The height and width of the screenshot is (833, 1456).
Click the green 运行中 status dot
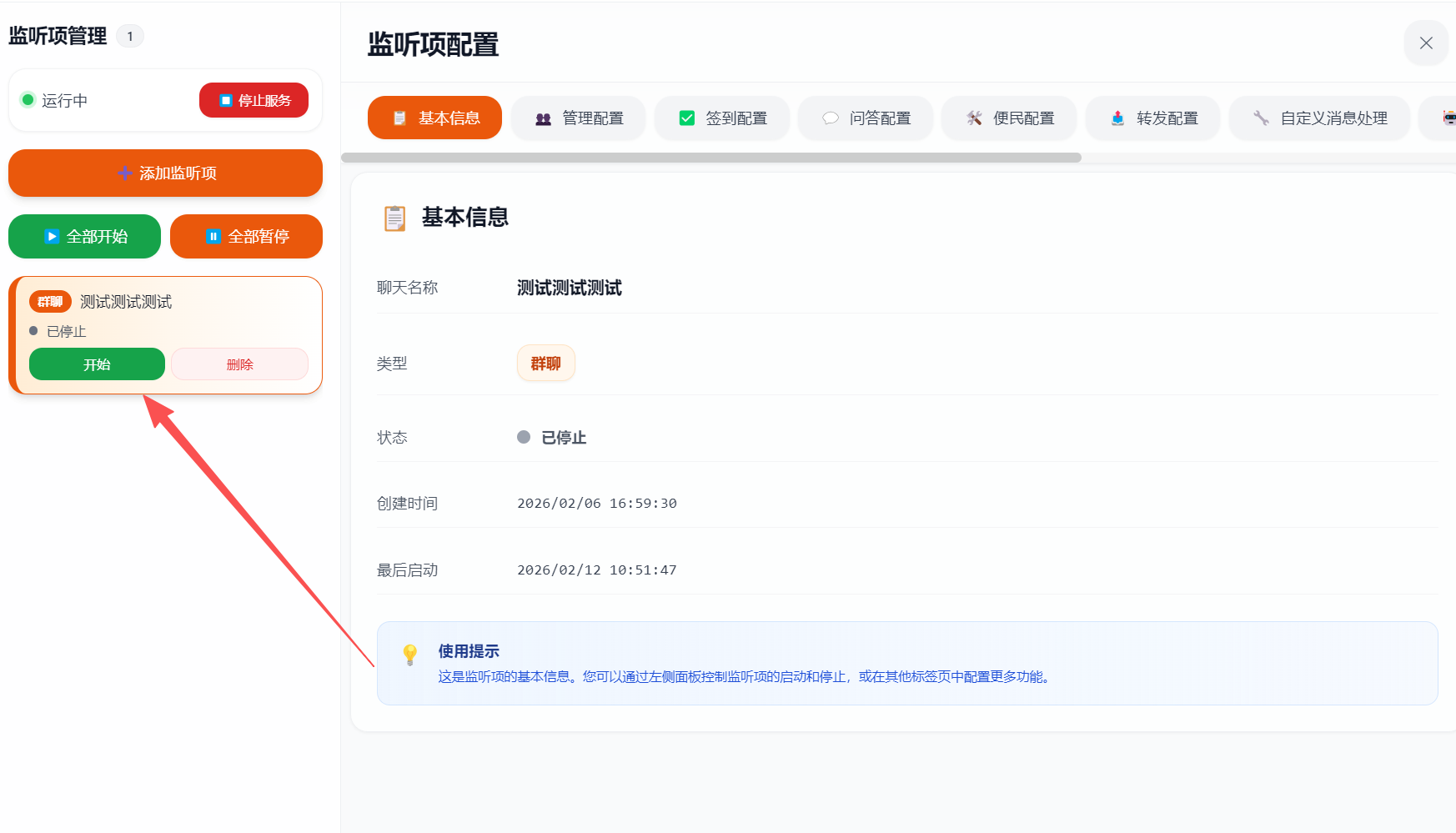(28, 100)
